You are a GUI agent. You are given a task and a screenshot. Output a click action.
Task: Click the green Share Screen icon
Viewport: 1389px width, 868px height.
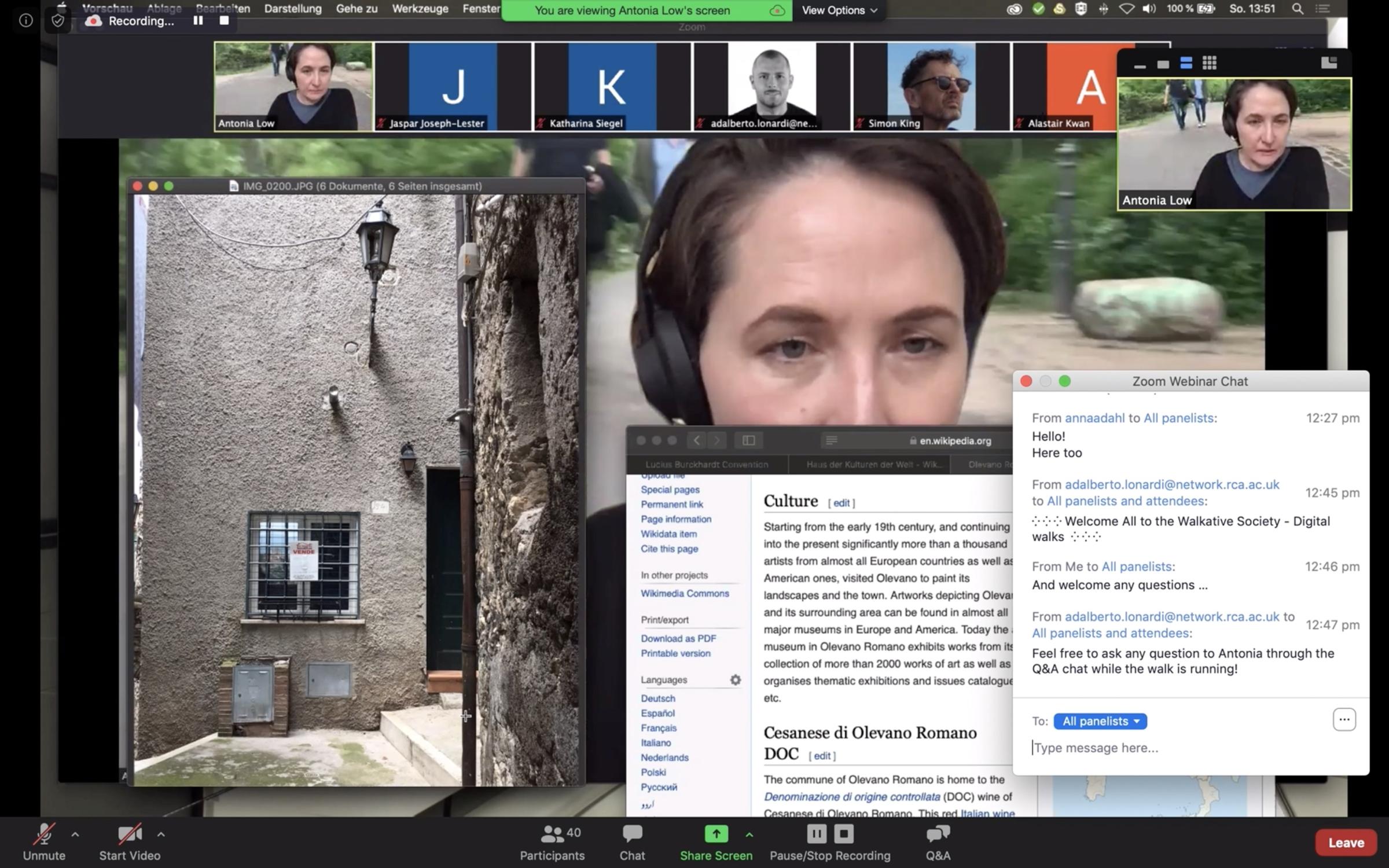(x=716, y=834)
